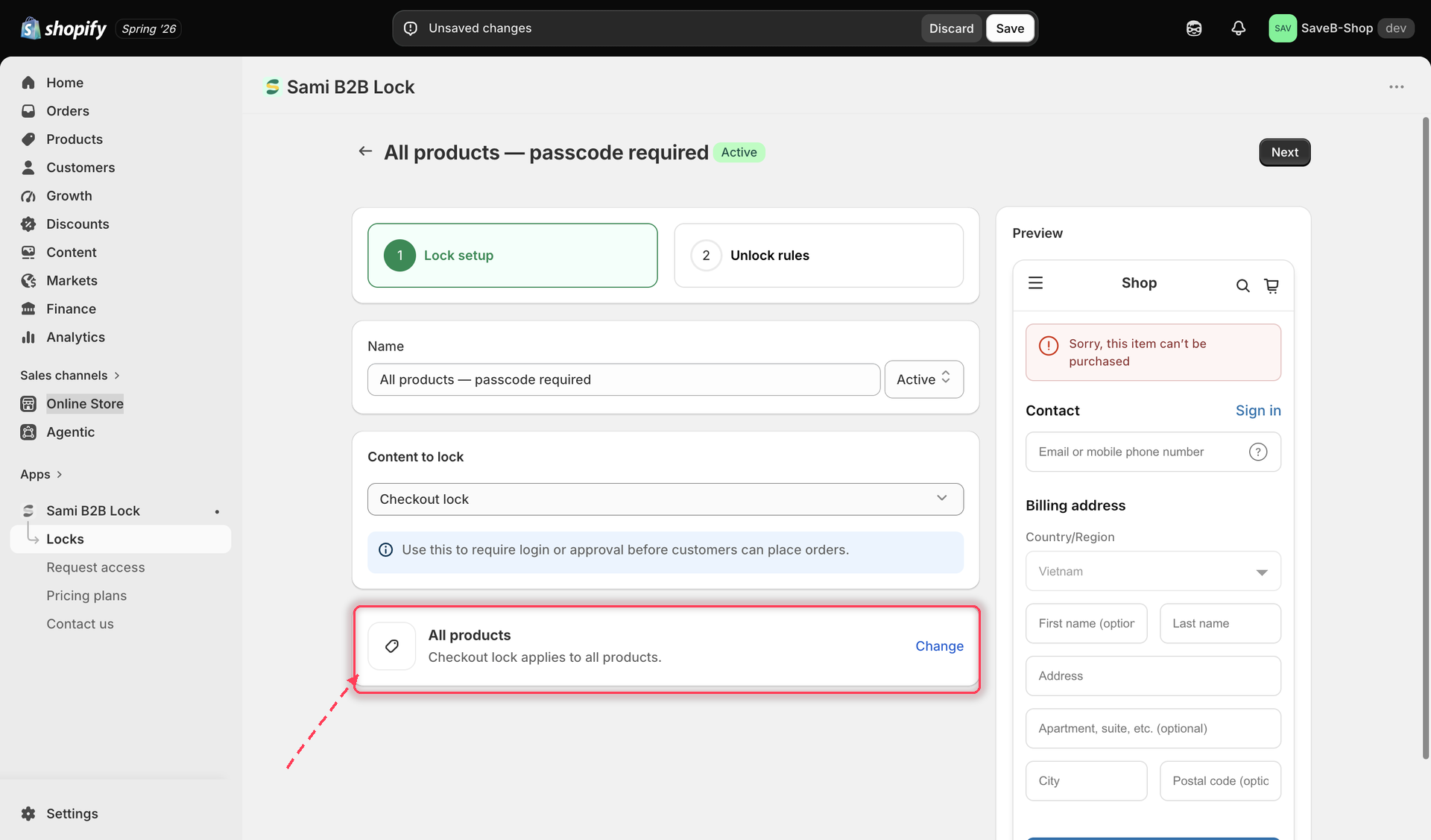Discard the unsaved changes
The image size is (1431, 840).
click(x=951, y=28)
